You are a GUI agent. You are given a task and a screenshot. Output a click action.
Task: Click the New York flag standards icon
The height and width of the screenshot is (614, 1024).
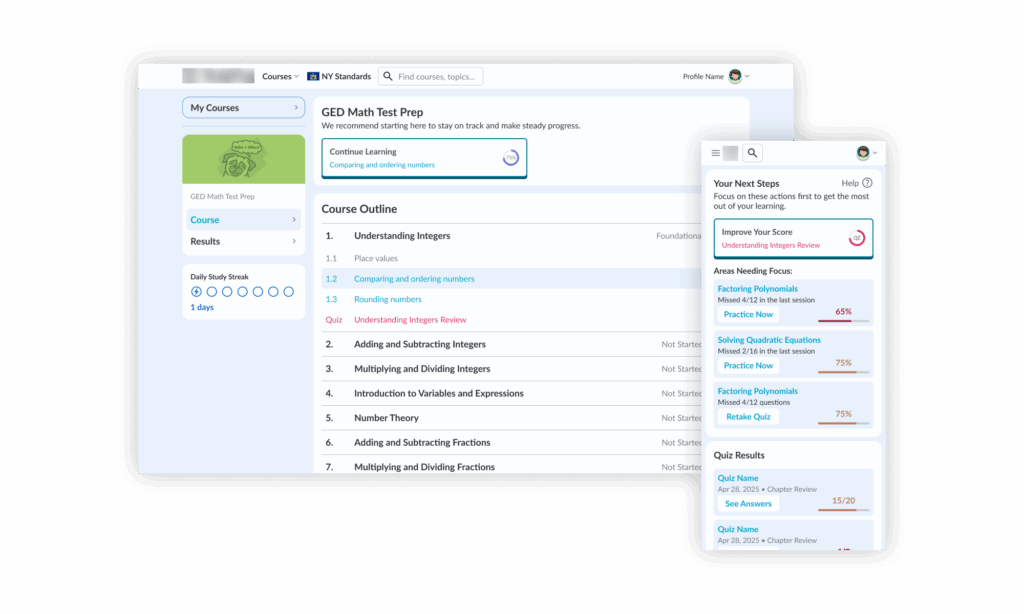tap(313, 76)
